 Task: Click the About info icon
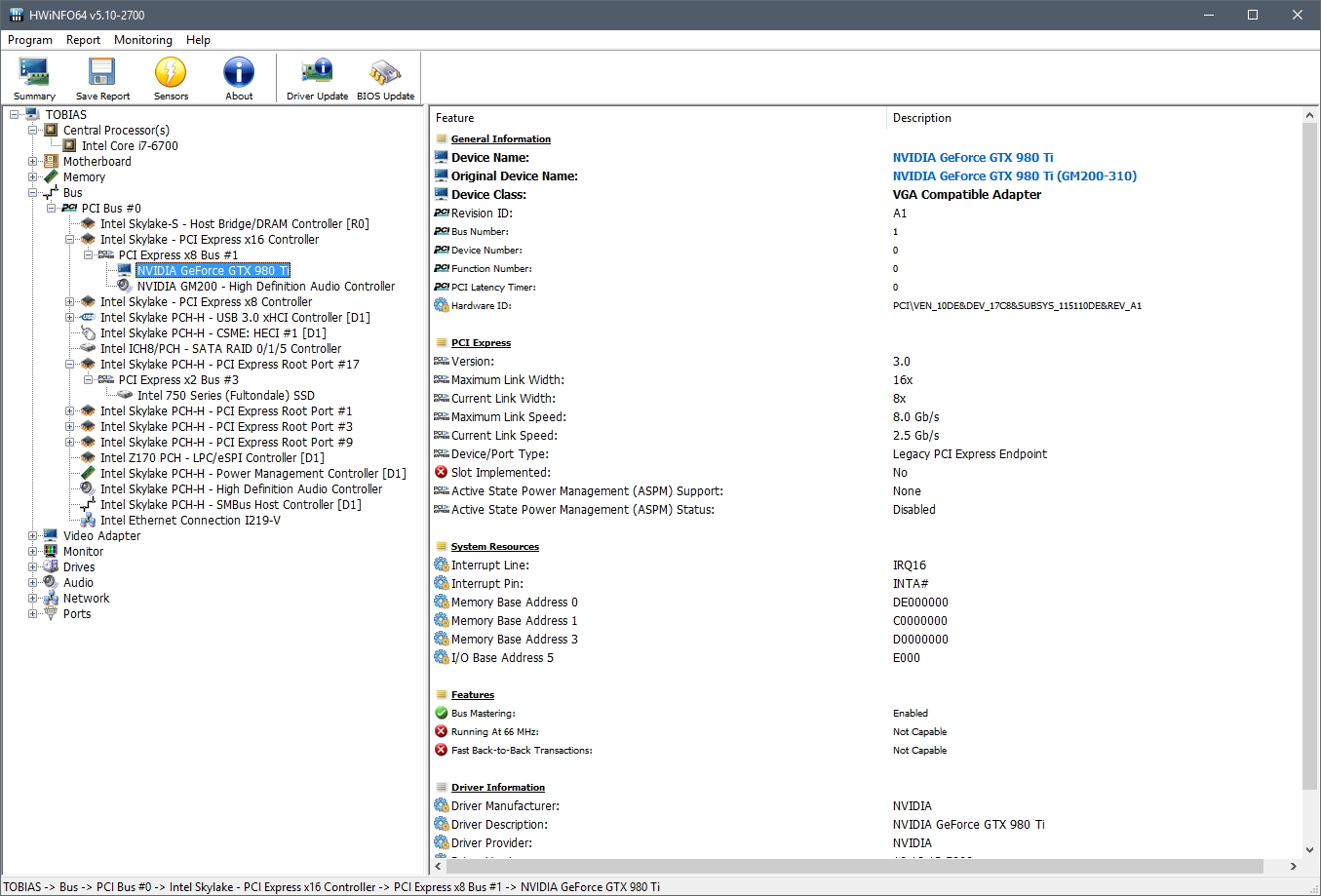click(239, 78)
